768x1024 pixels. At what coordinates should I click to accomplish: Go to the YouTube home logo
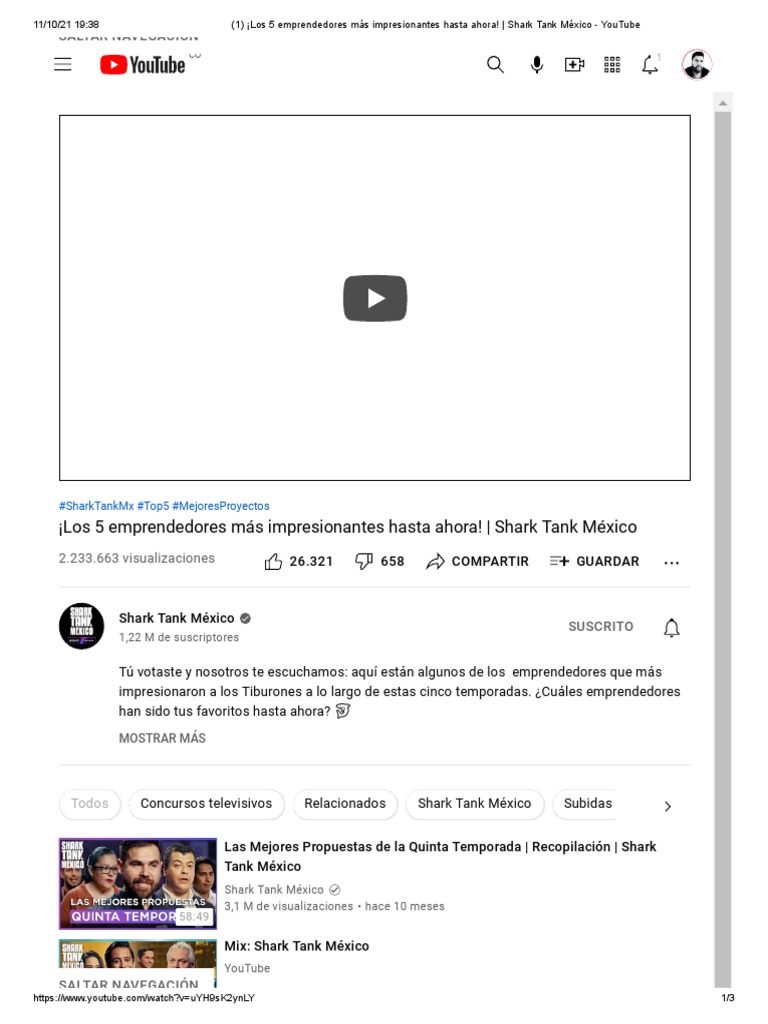pyautogui.click(x=142, y=65)
